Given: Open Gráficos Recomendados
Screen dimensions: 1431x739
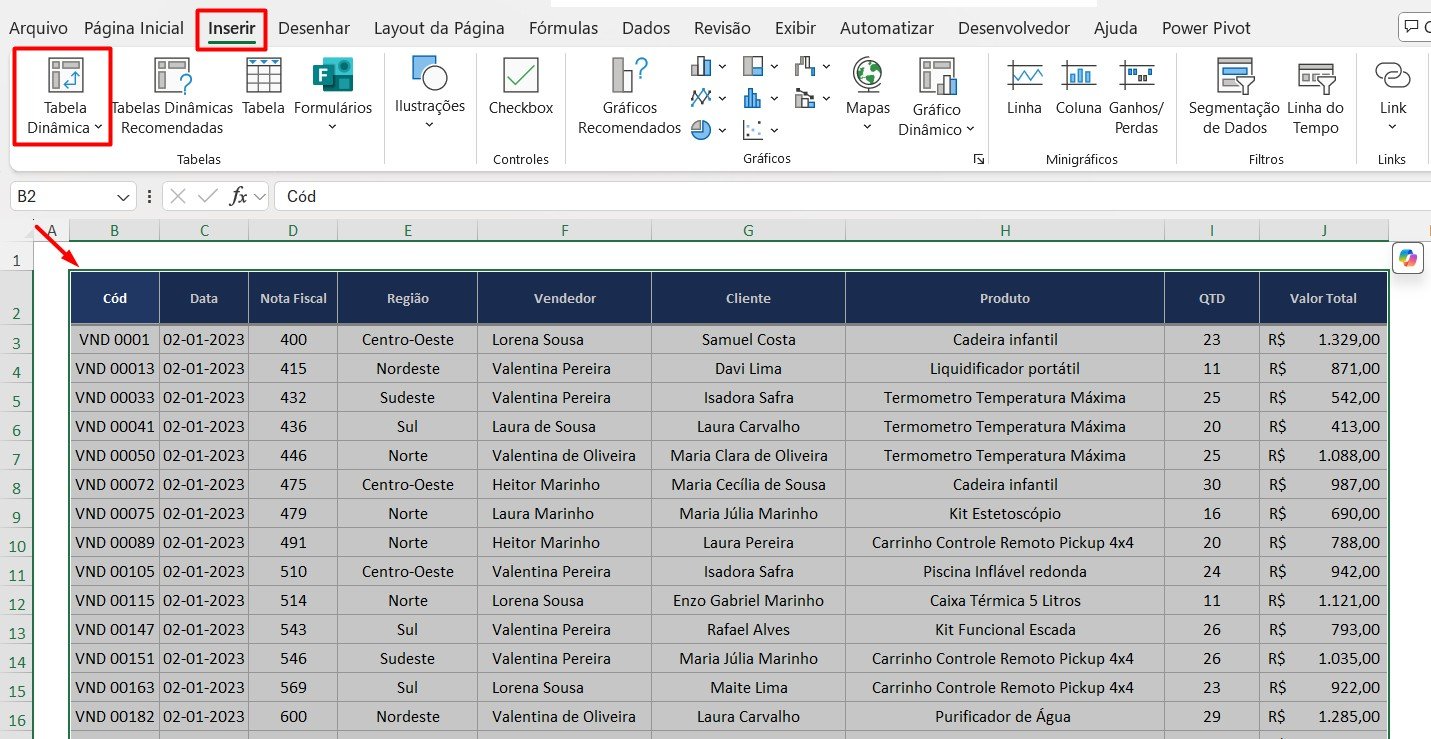Looking at the screenshot, I should coord(629,97).
